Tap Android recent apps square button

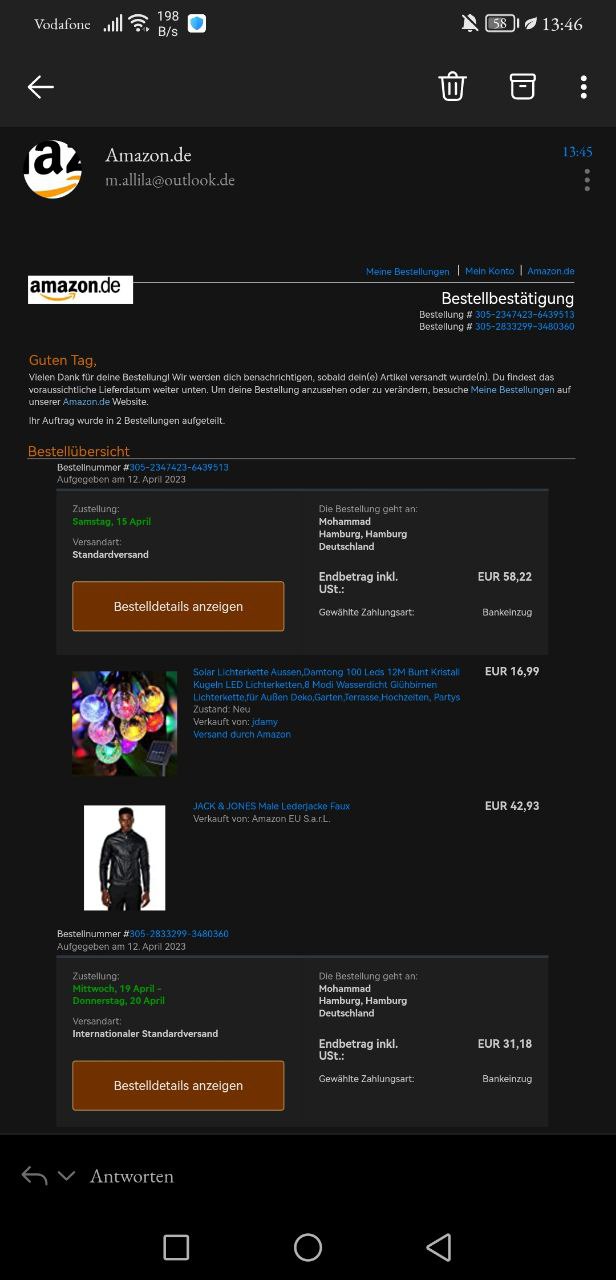[176, 1246]
